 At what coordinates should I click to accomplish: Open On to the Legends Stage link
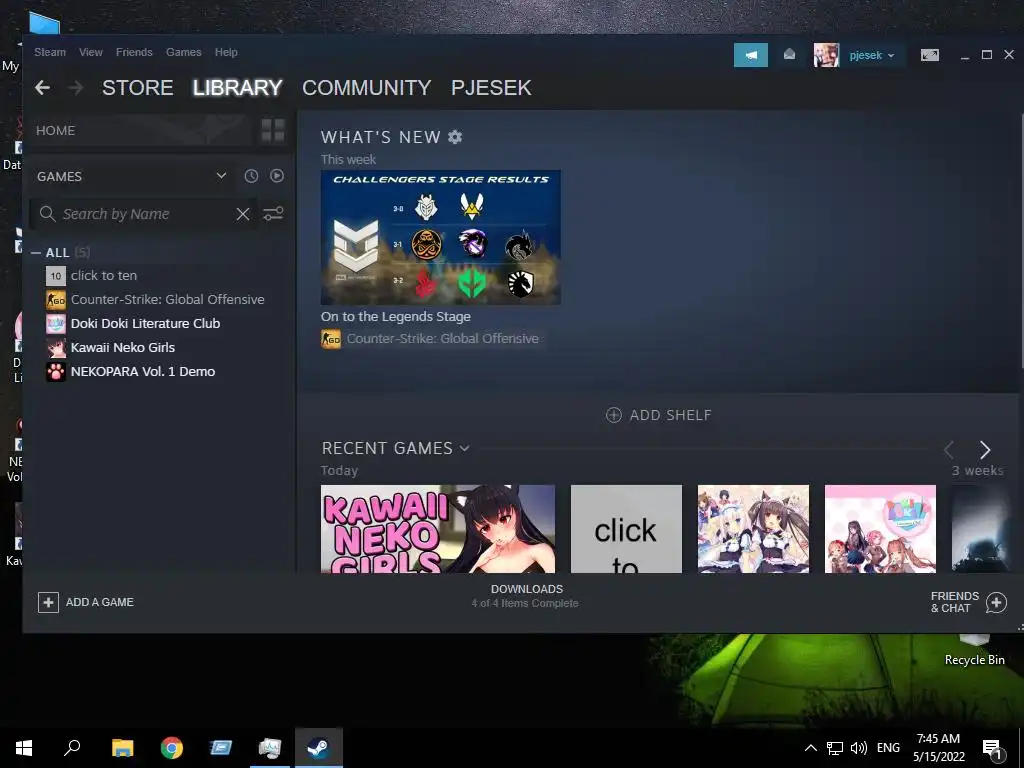396,317
